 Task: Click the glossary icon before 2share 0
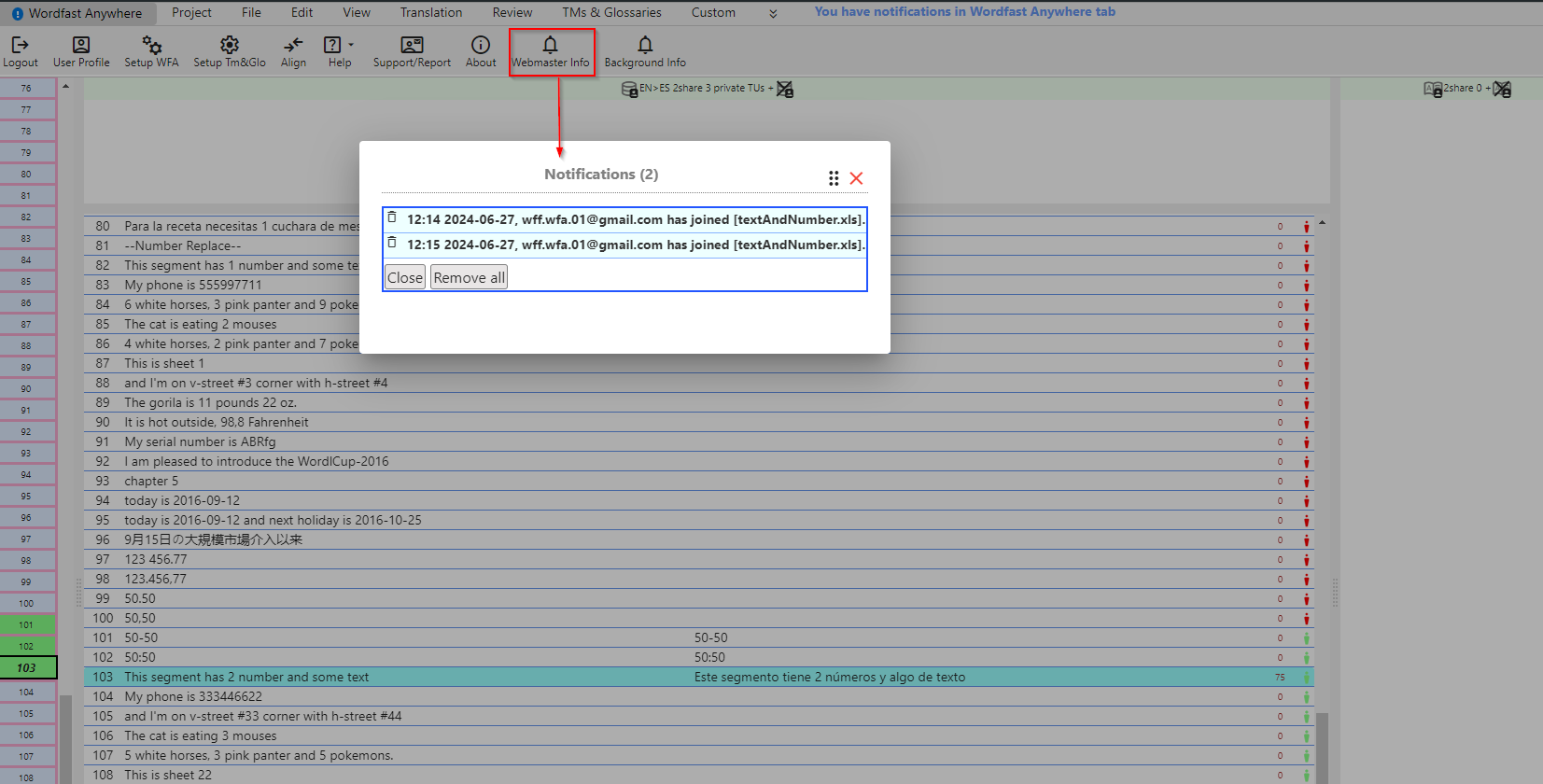click(1433, 90)
